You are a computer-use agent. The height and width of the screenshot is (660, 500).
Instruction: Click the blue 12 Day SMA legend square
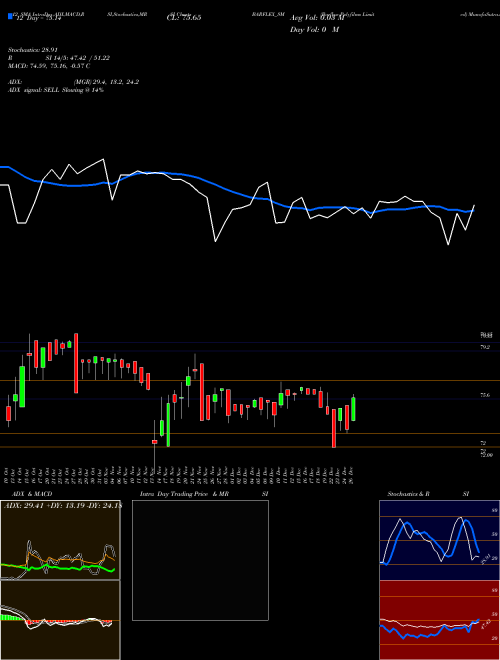pos(10,17)
